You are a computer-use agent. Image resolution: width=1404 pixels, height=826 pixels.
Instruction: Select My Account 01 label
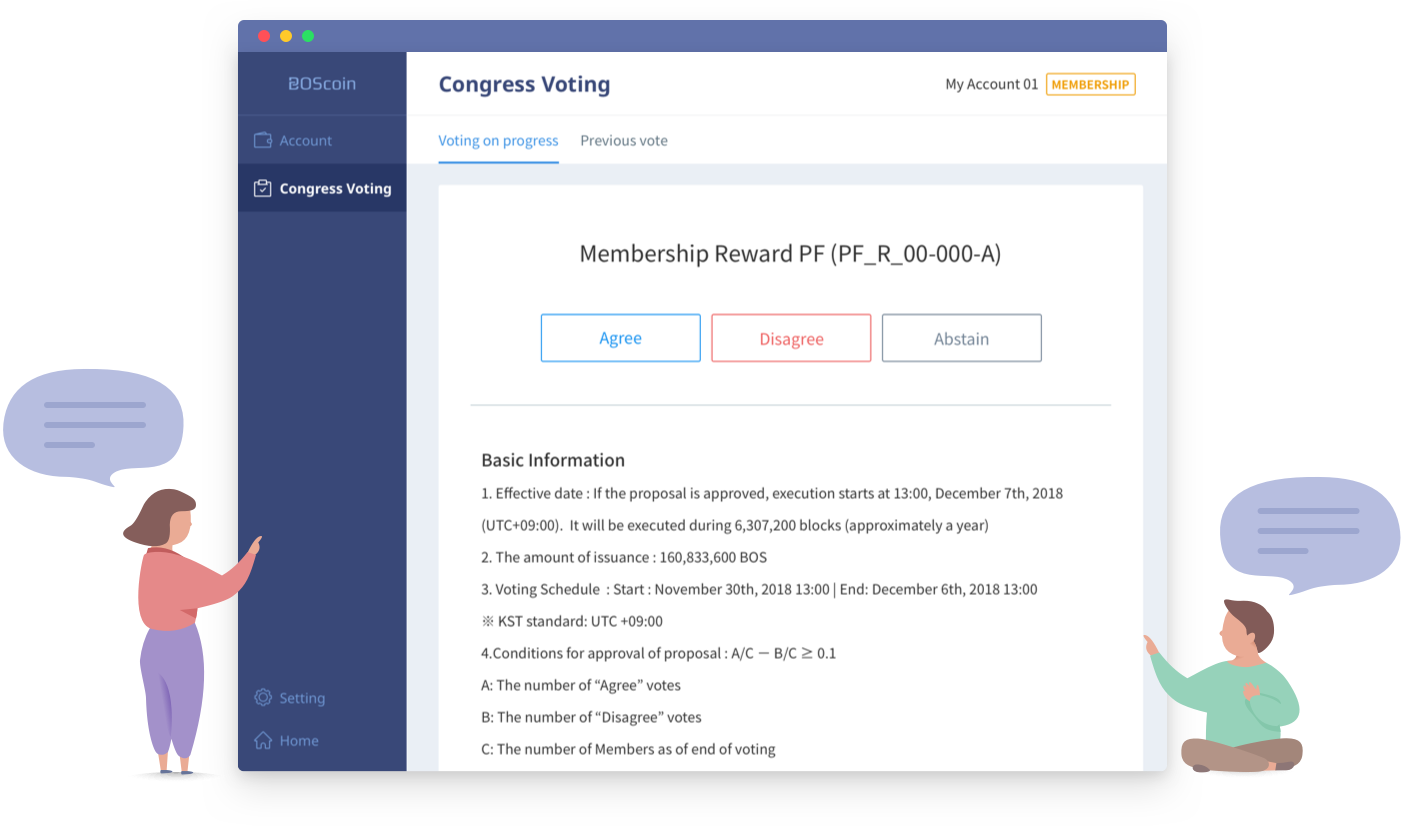point(991,85)
